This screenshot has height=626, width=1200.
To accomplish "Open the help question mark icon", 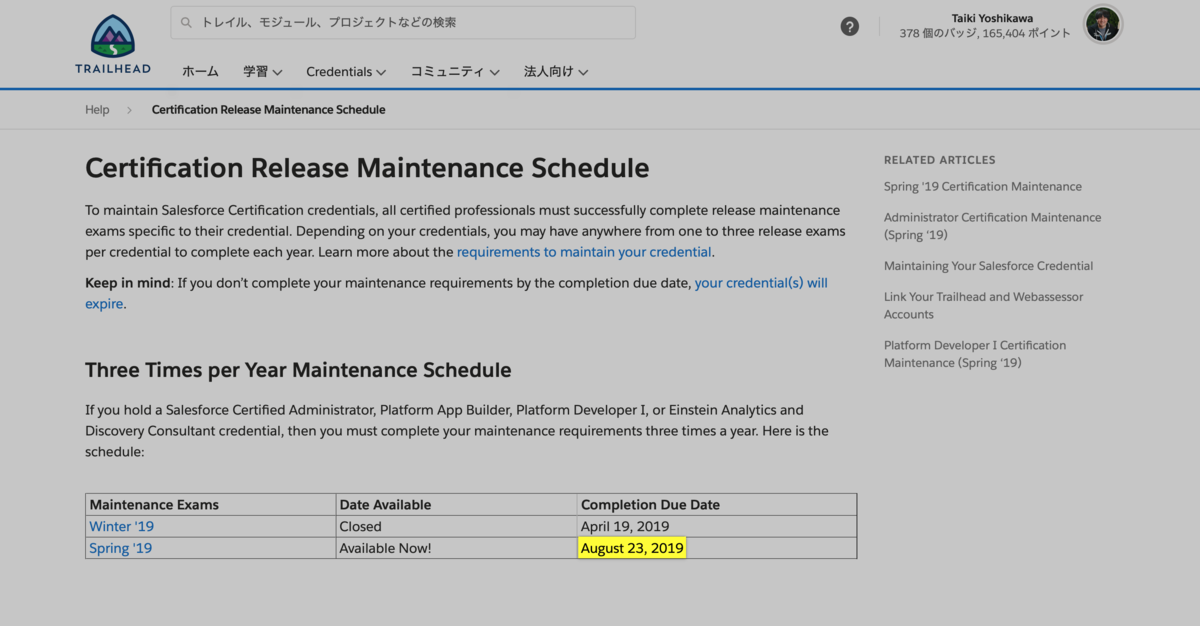I will [x=850, y=27].
